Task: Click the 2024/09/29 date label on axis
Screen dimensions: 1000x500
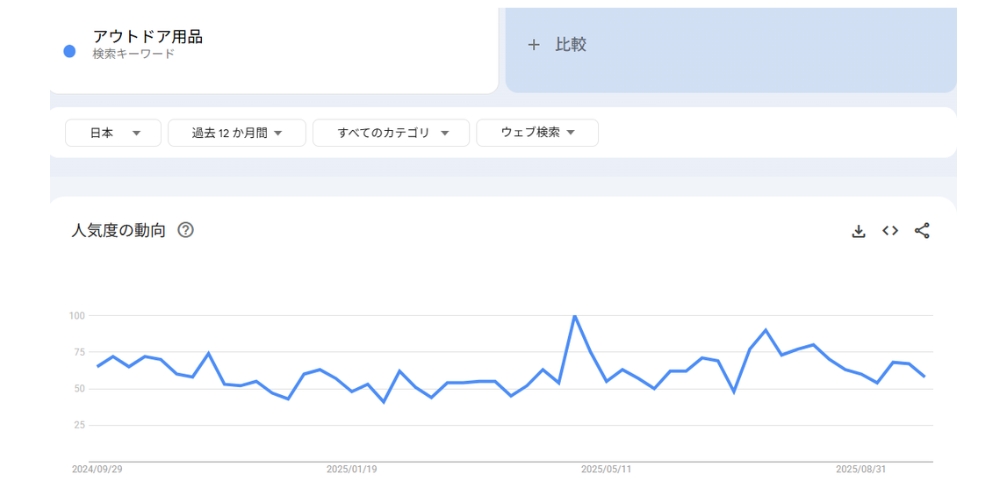Action: click(x=97, y=468)
